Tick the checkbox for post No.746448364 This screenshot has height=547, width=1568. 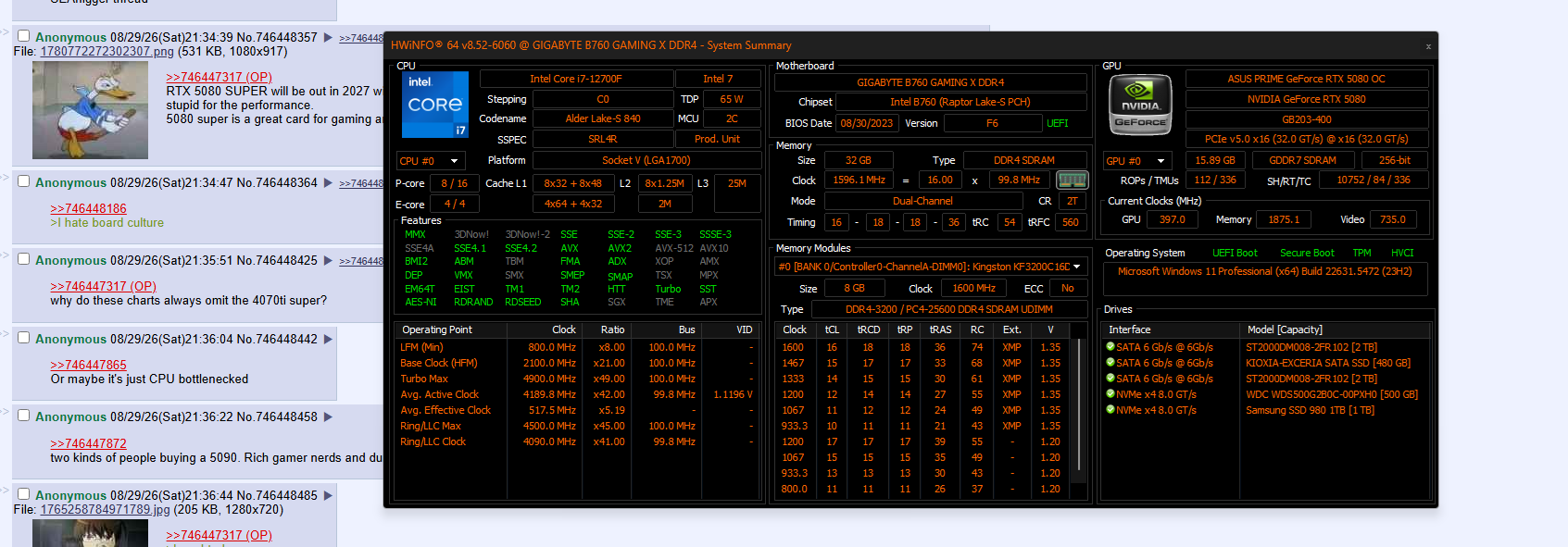(x=24, y=181)
